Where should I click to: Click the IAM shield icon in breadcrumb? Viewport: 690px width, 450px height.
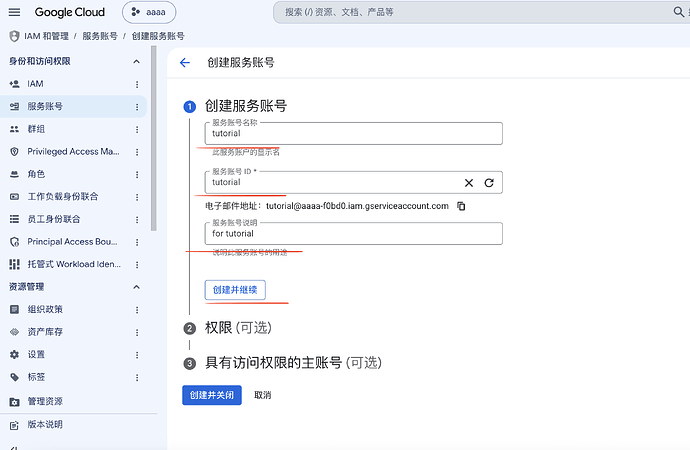pos(14,36)
